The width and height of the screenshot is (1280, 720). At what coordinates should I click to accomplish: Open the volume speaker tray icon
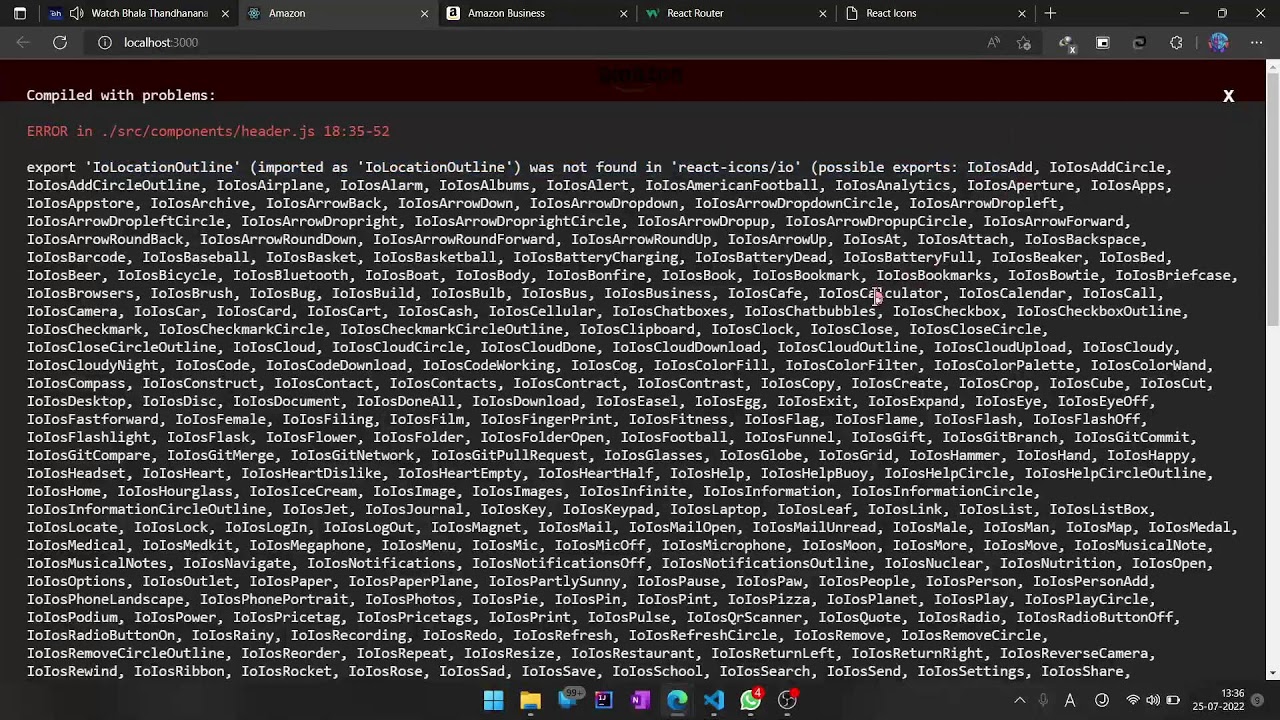point(1153,701)
